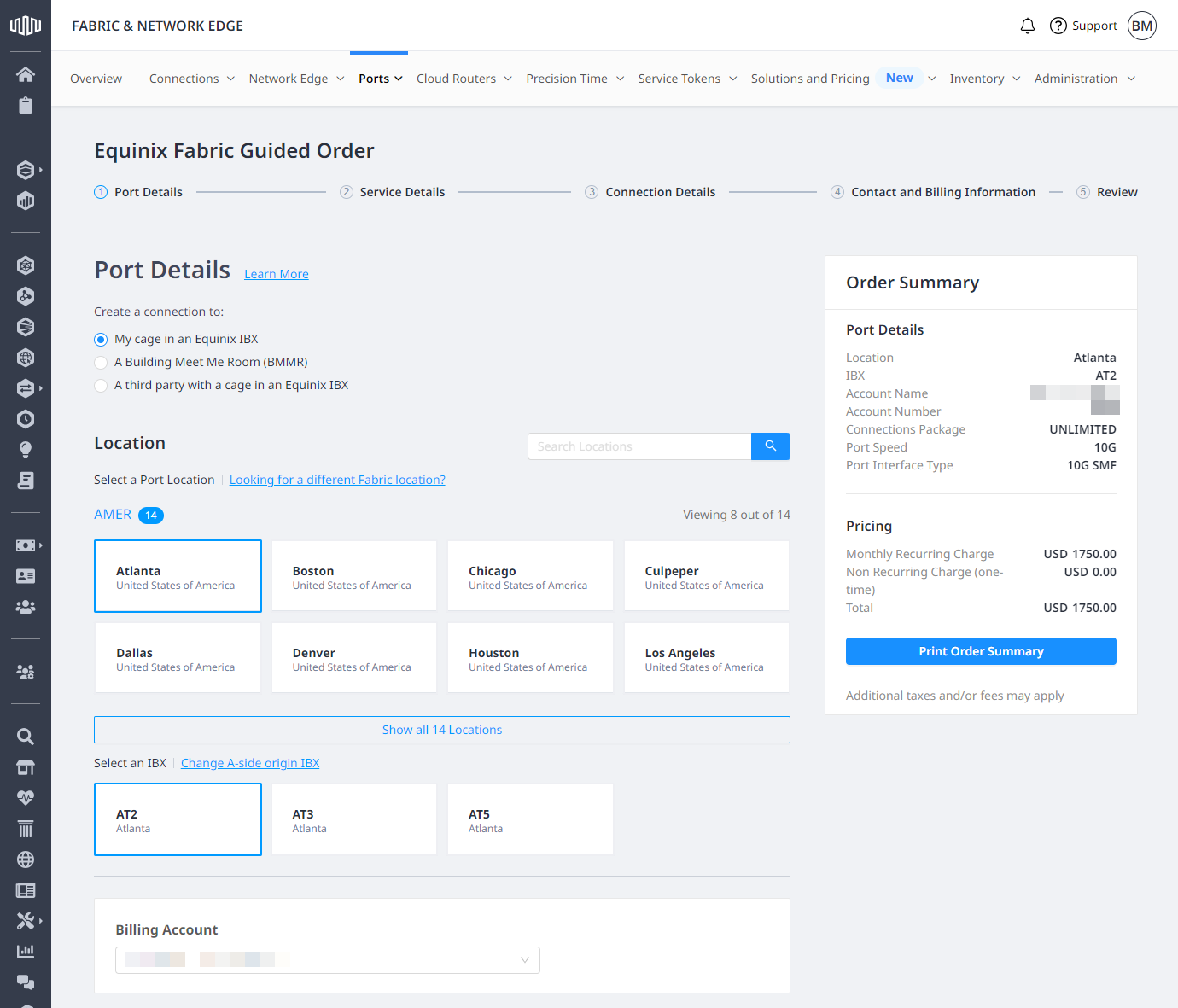Open the BM user profile avatar
The image size is (1178, 1008).
tap(1142, 26)
